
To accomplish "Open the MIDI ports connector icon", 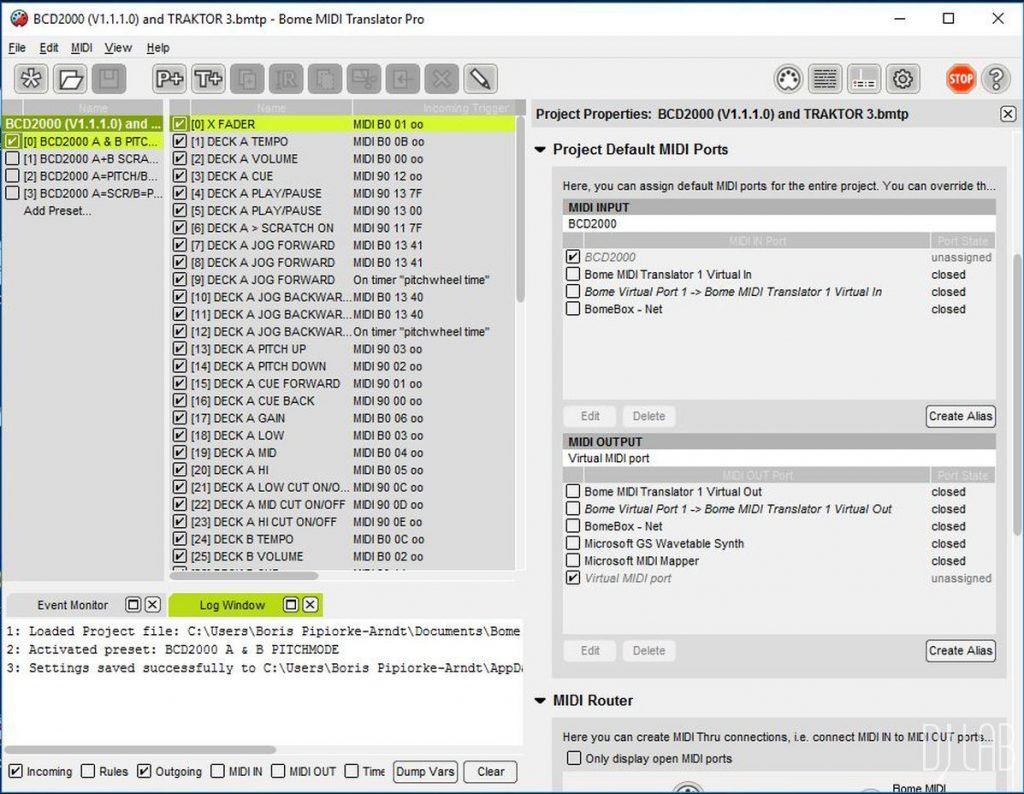I will click(789, 79).
